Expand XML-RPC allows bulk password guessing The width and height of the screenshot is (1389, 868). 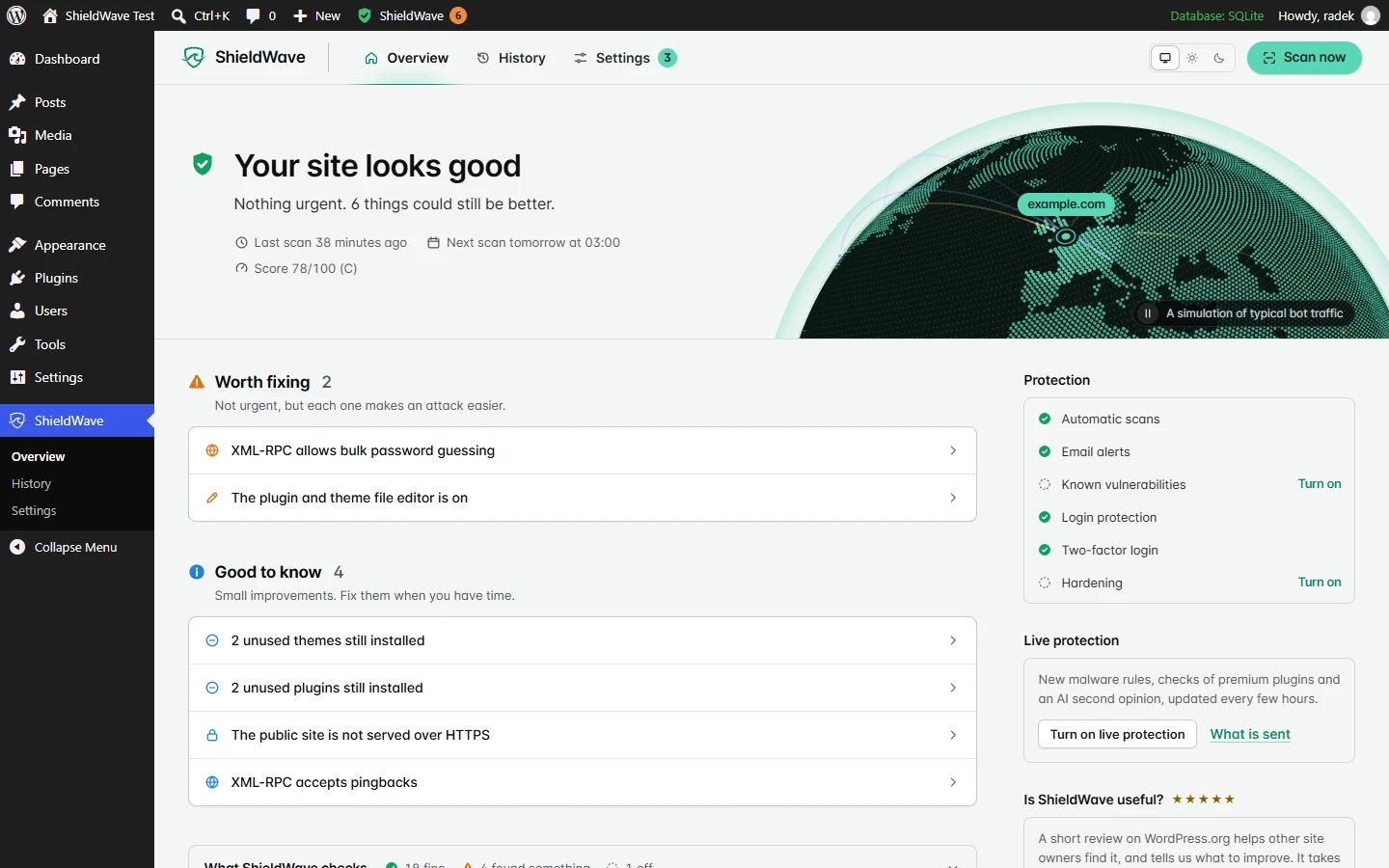tap(583, 450)
